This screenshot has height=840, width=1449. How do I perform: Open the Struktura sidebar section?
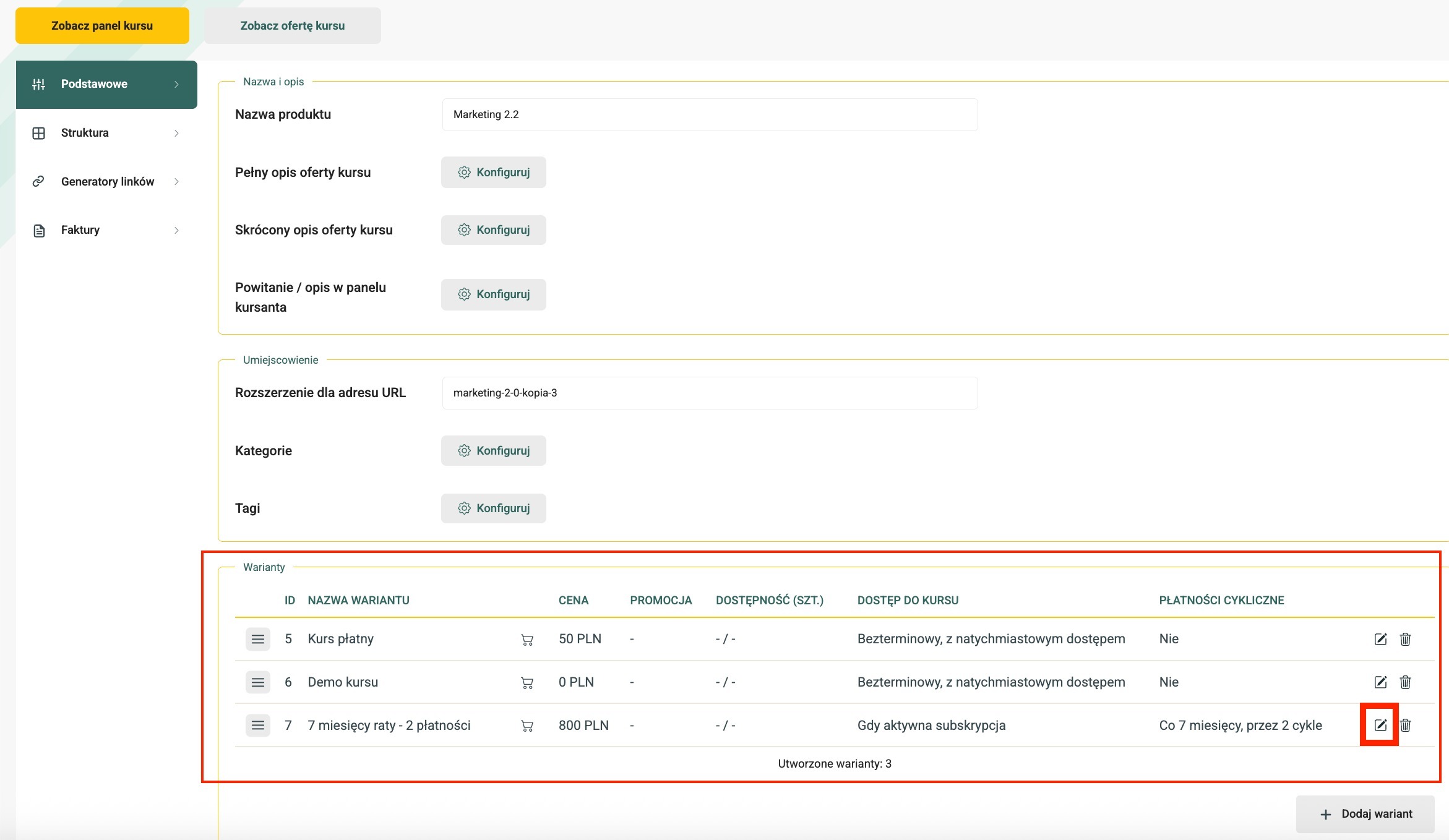point(85,133)
